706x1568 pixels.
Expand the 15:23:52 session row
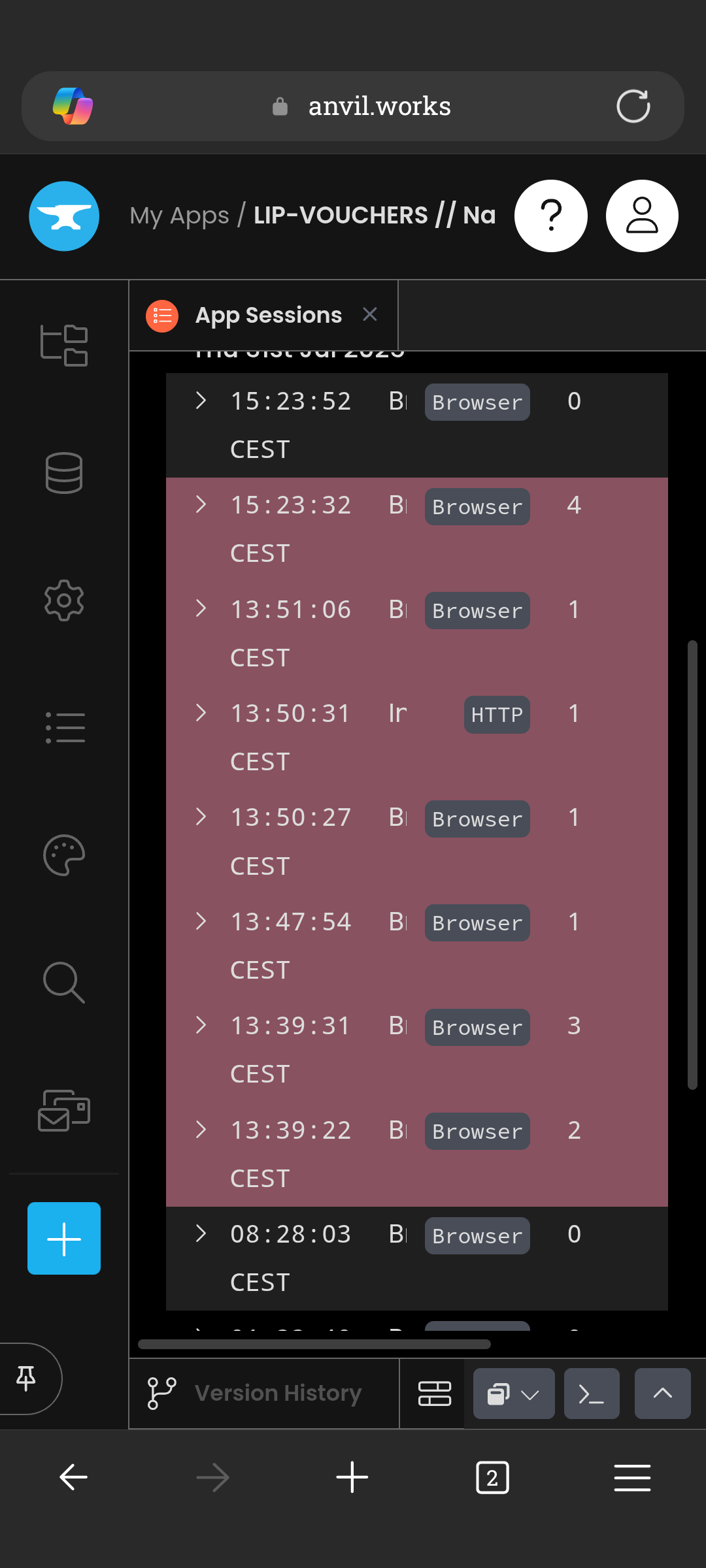tap(201, 400)
